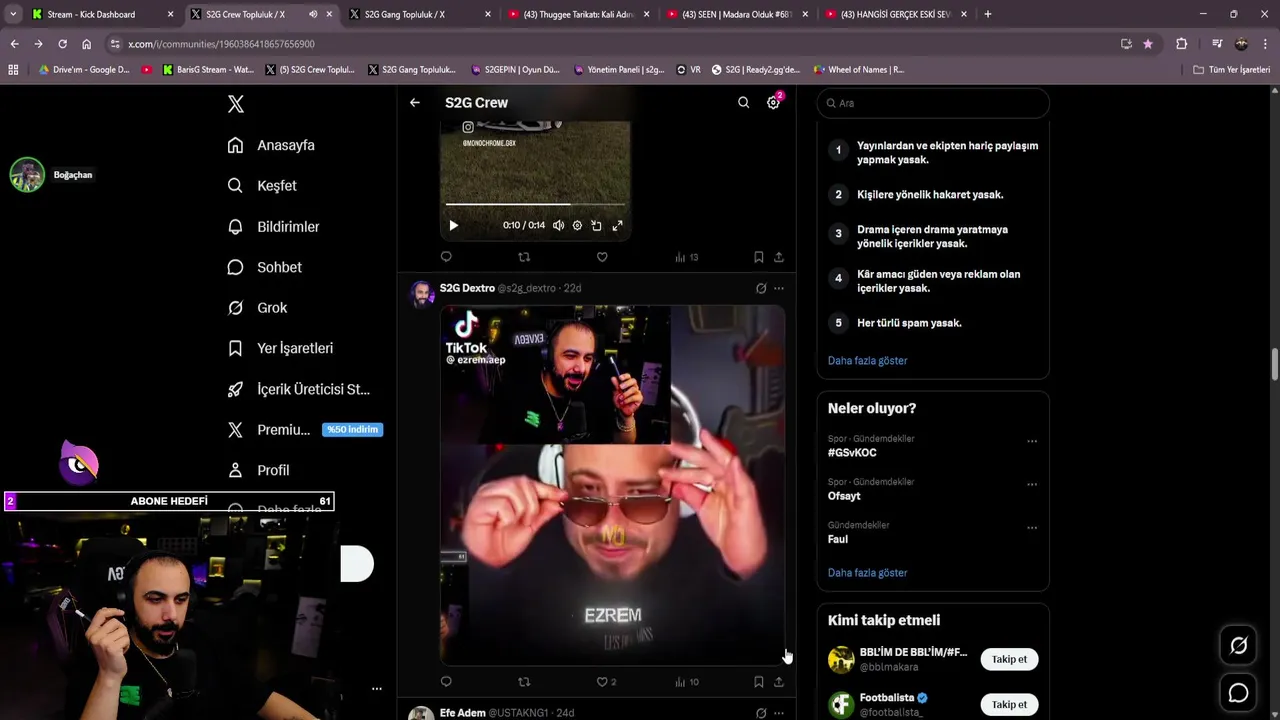Follow Footballista with Takip et
Screen dimensions: 1280x720
click(x=1009, y=704)
